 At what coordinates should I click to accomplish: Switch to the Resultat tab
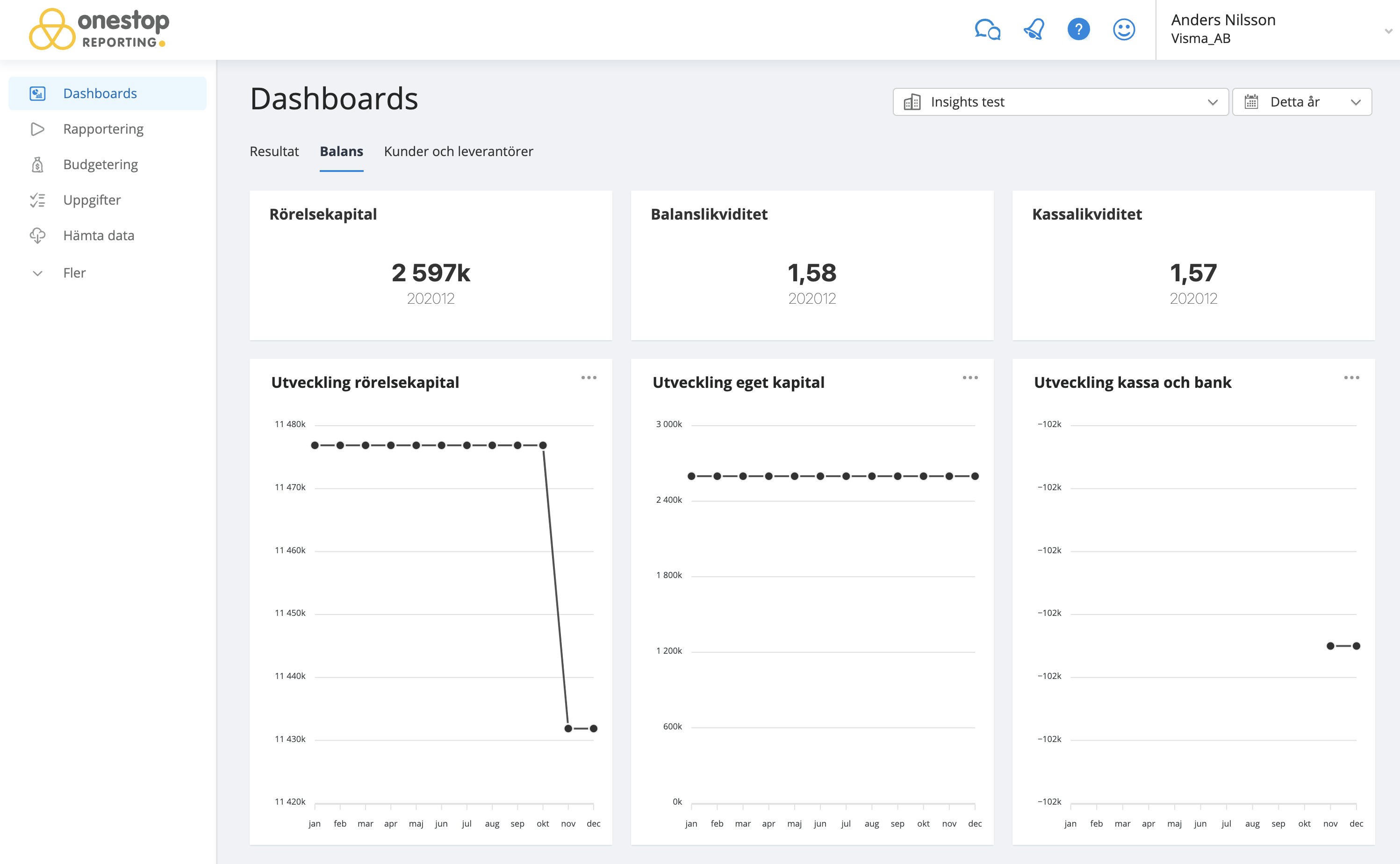274,151
